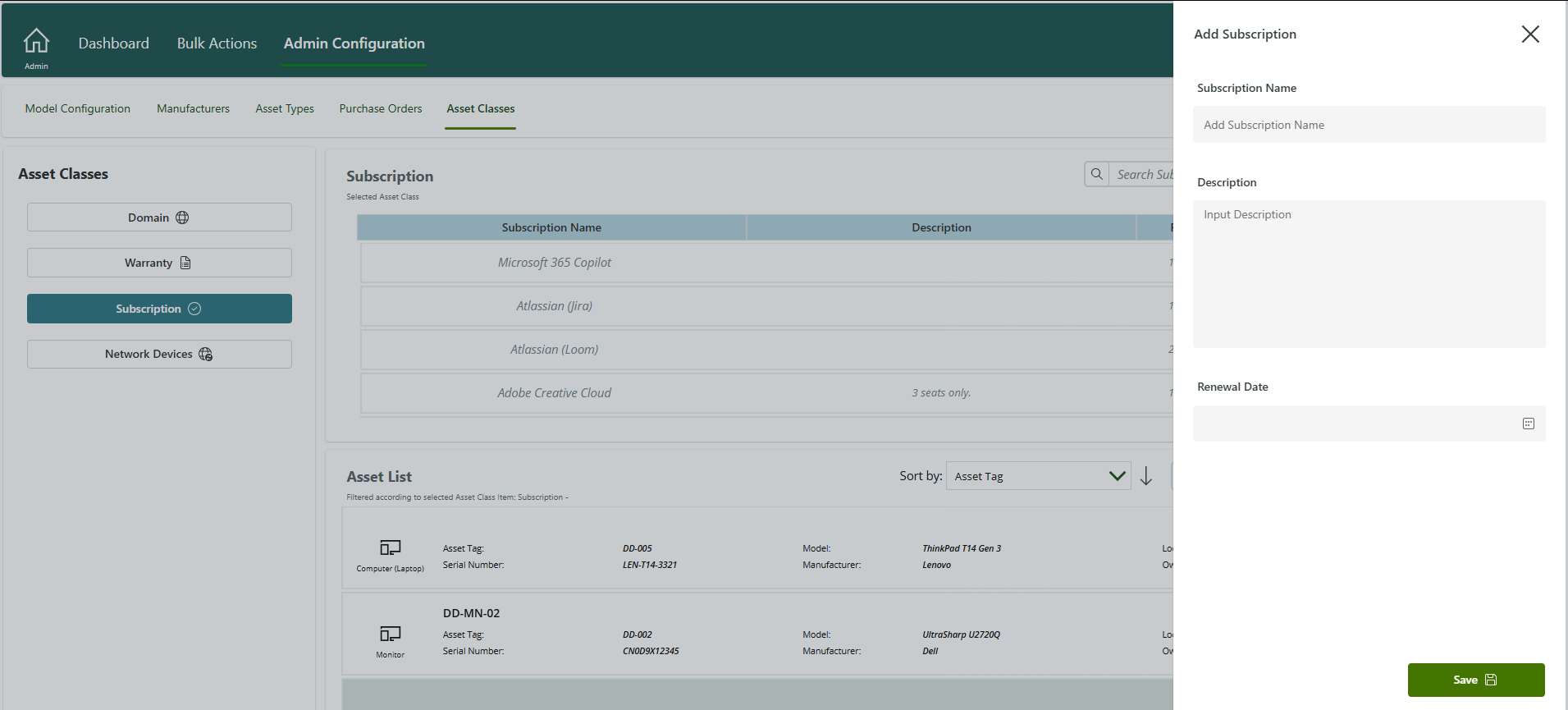
Task: Go to Purchase Orders sub-tab
Action: coord(381,108)
